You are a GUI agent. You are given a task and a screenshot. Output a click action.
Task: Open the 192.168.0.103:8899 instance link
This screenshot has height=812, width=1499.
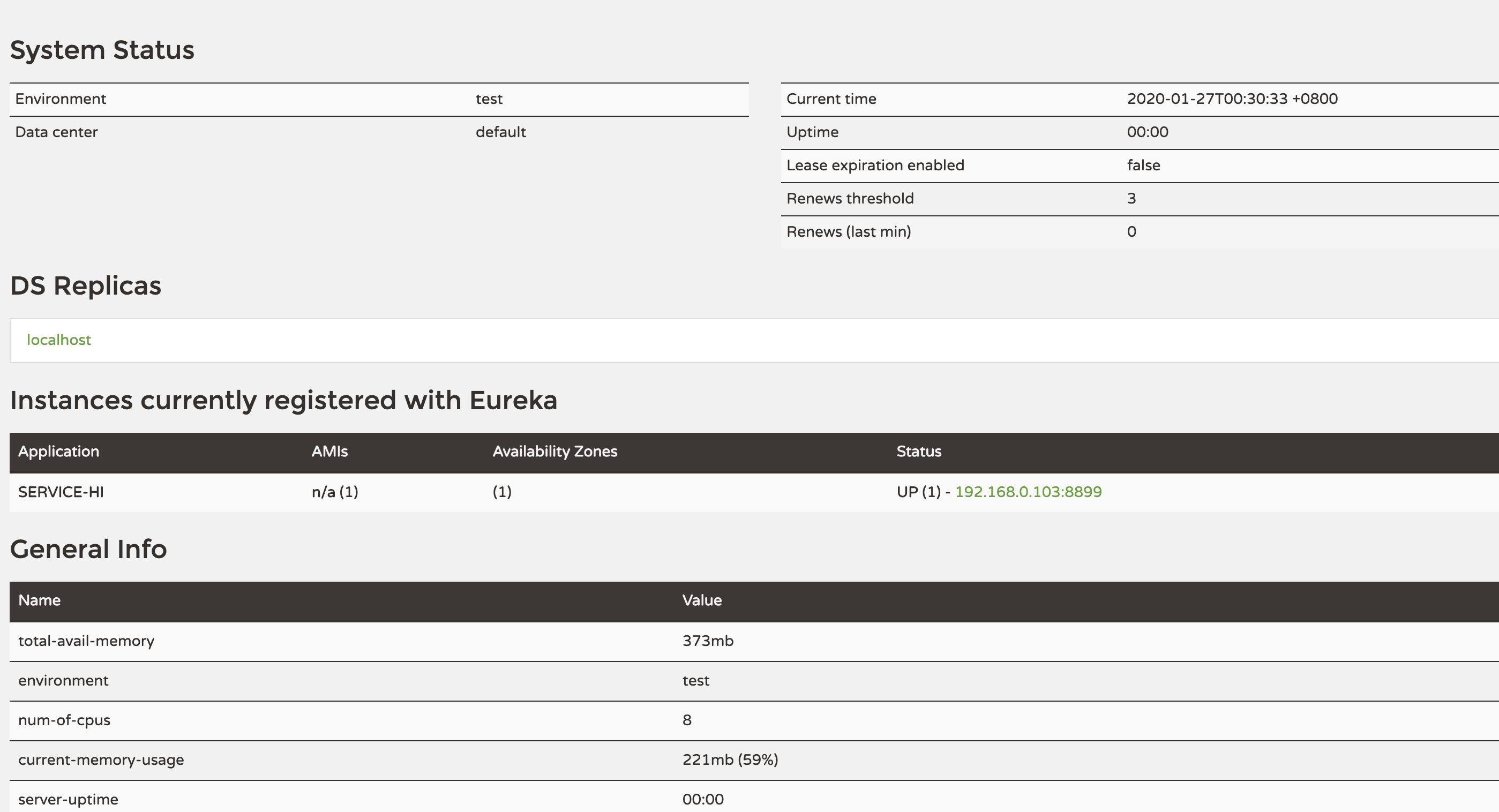[x=1028, y=492]
